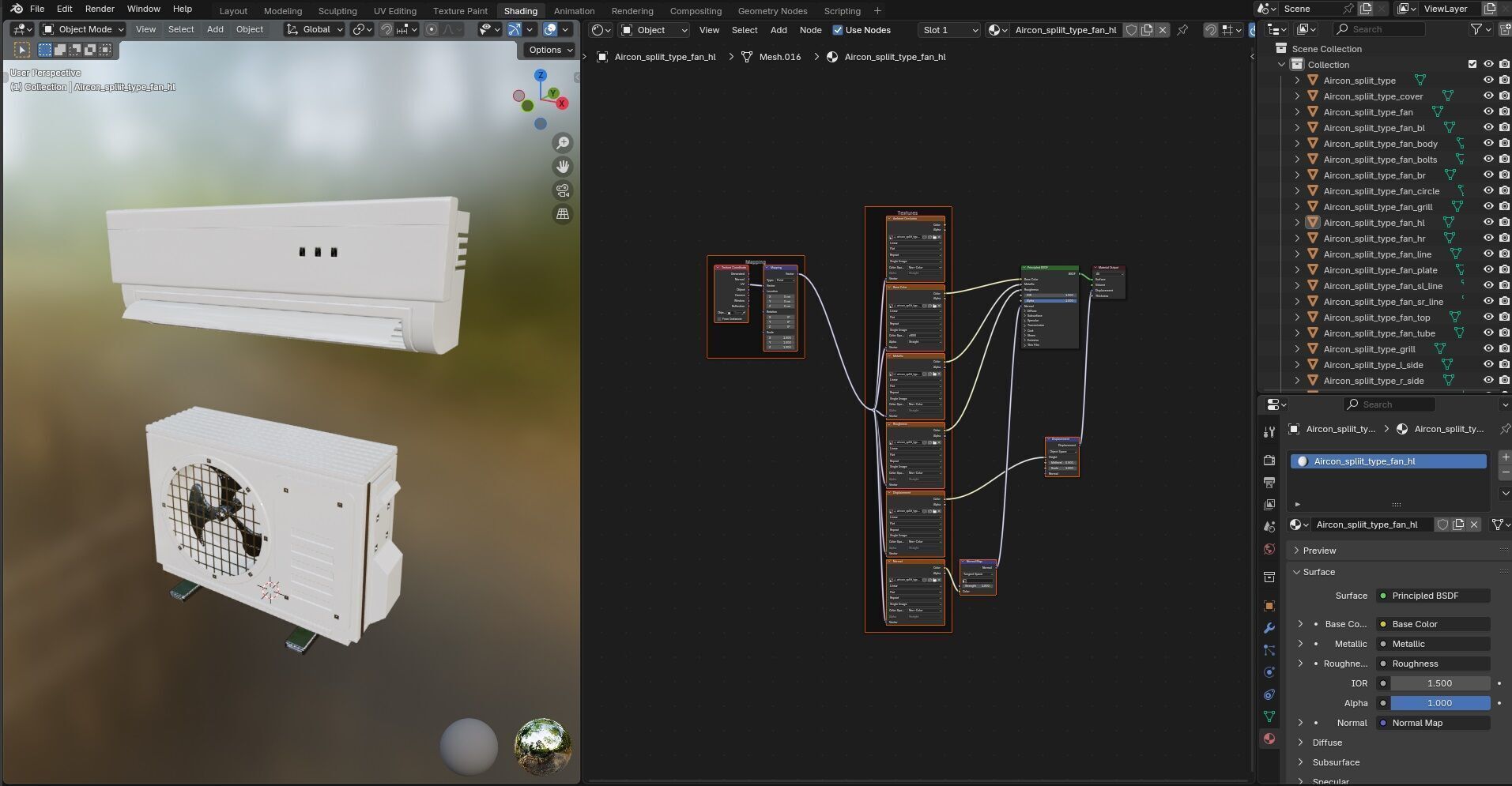Screen dimensions: 1512x786
Task: Expand Aircon_spliit_type_fan_hl in outliner
Action: [1297, 222]
